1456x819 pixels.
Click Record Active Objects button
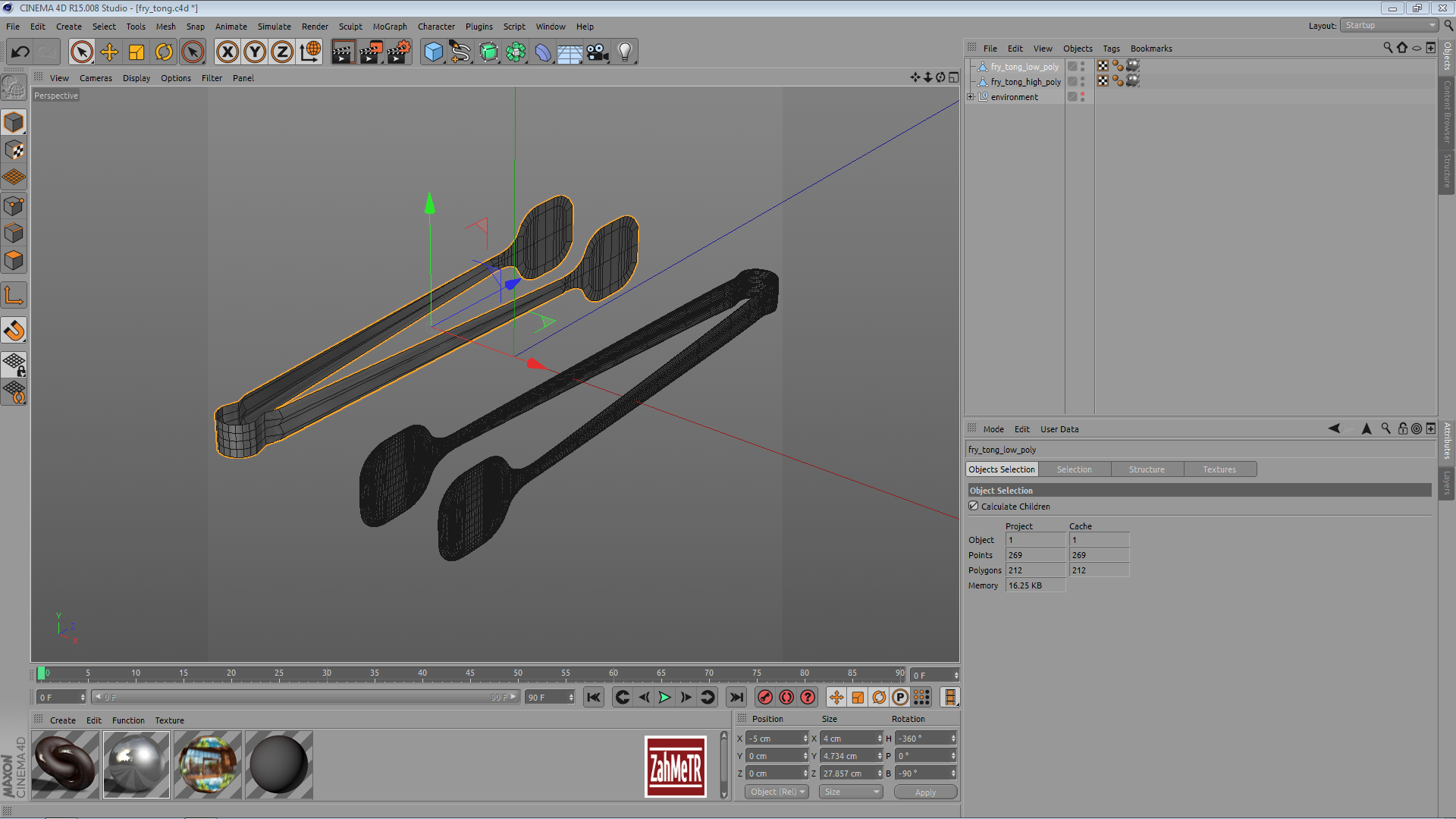(765, 698)
